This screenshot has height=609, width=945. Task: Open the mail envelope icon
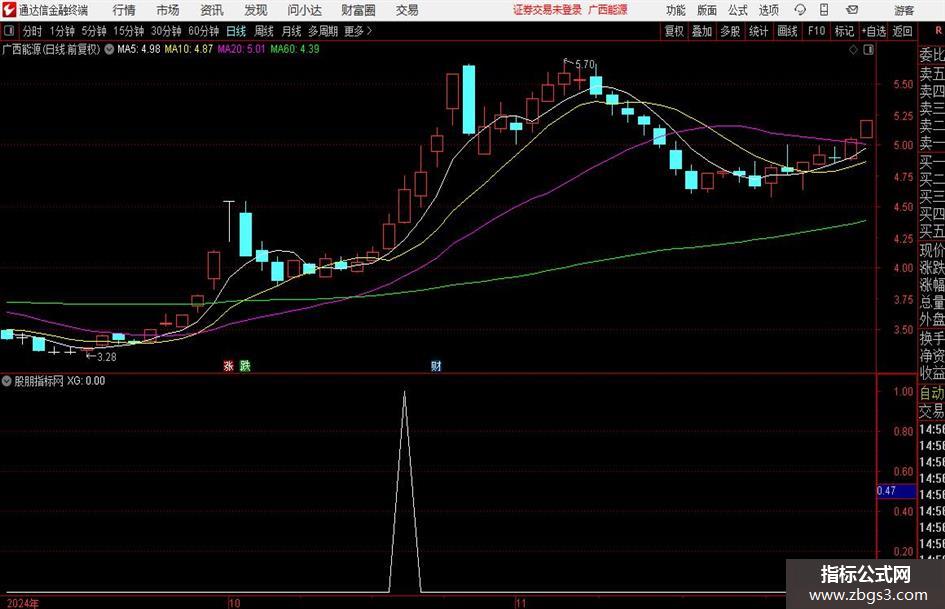tap(852, 10)
